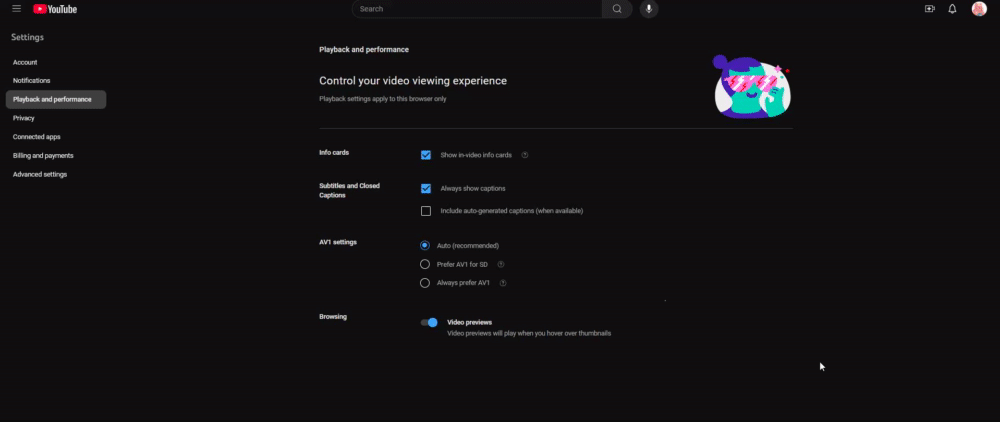The height and width of the screenshot is (422, 1000).
Task: Open the Create video button
Action: (x=929, y=9)
